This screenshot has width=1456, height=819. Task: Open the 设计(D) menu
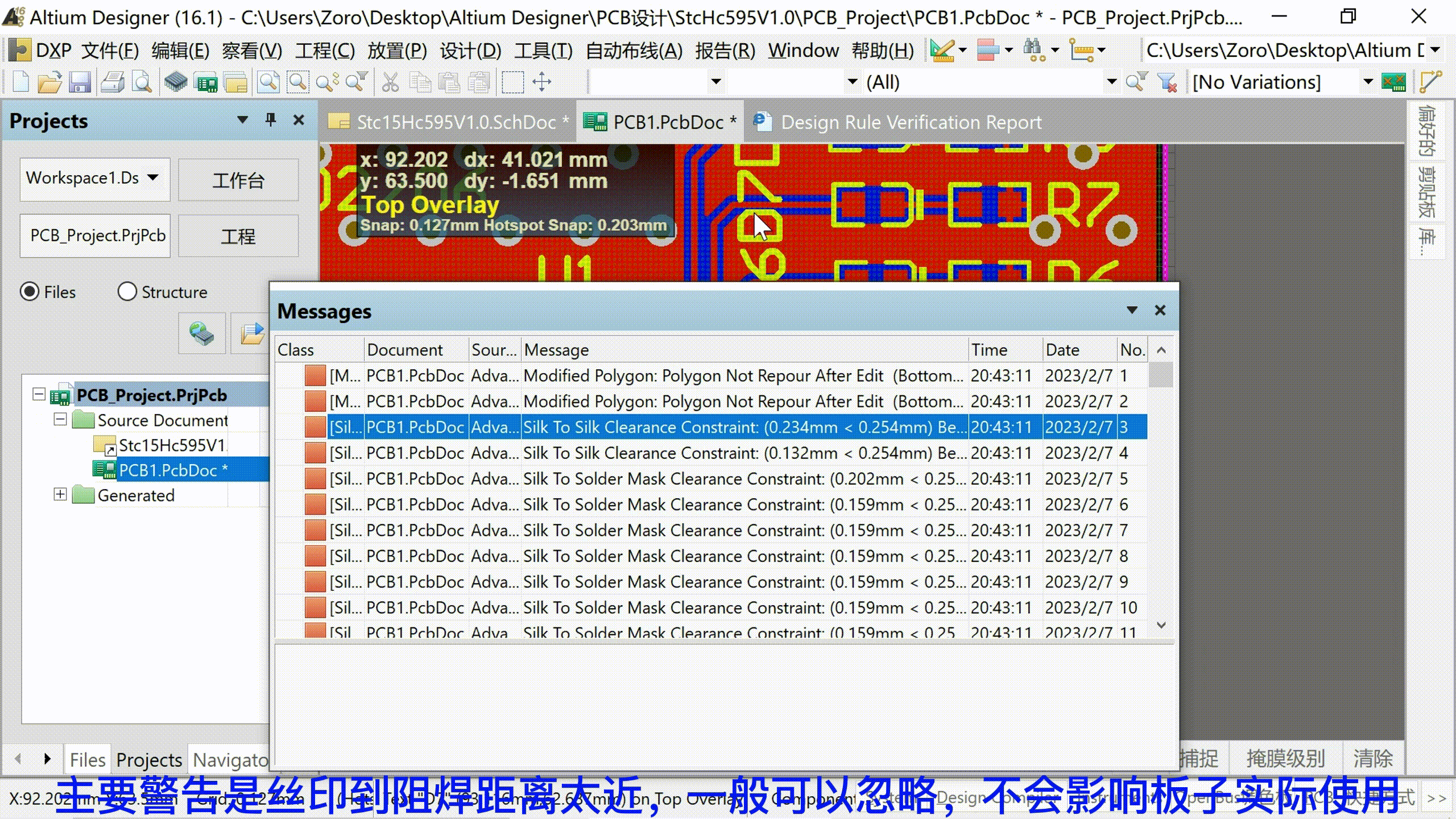tap(470, 51)
